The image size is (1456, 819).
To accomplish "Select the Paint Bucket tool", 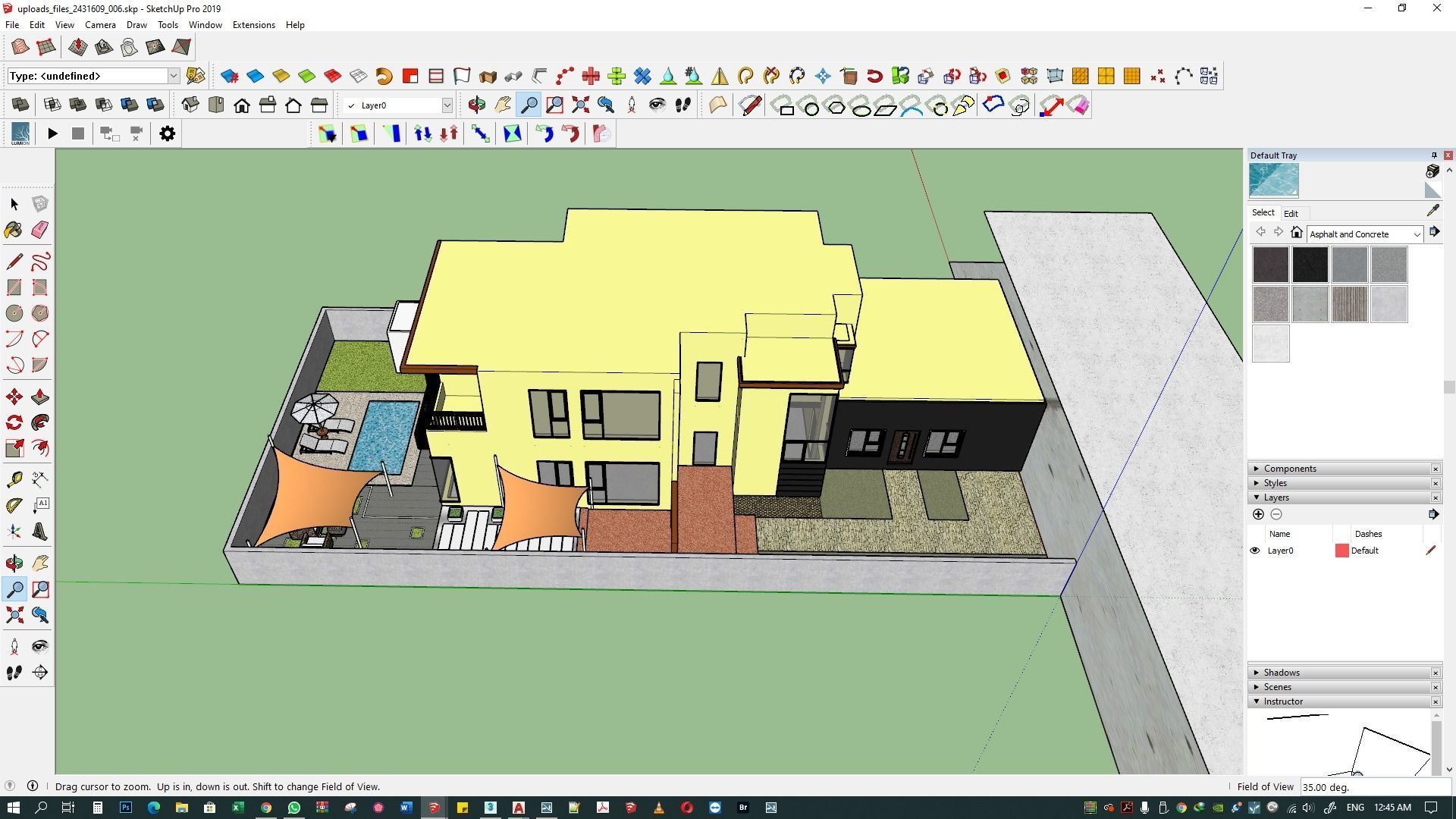I will click(14, 230).
